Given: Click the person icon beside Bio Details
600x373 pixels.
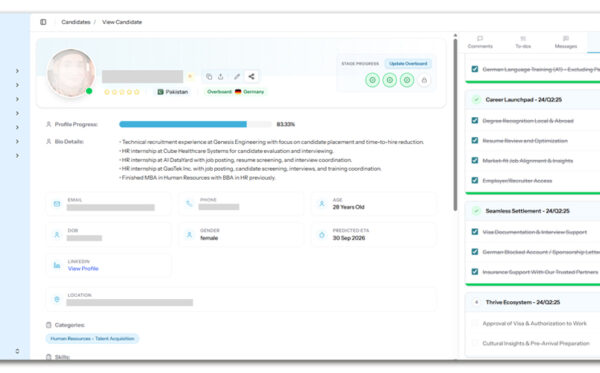Looking at the screenshot, I should [x=49, y=142].
